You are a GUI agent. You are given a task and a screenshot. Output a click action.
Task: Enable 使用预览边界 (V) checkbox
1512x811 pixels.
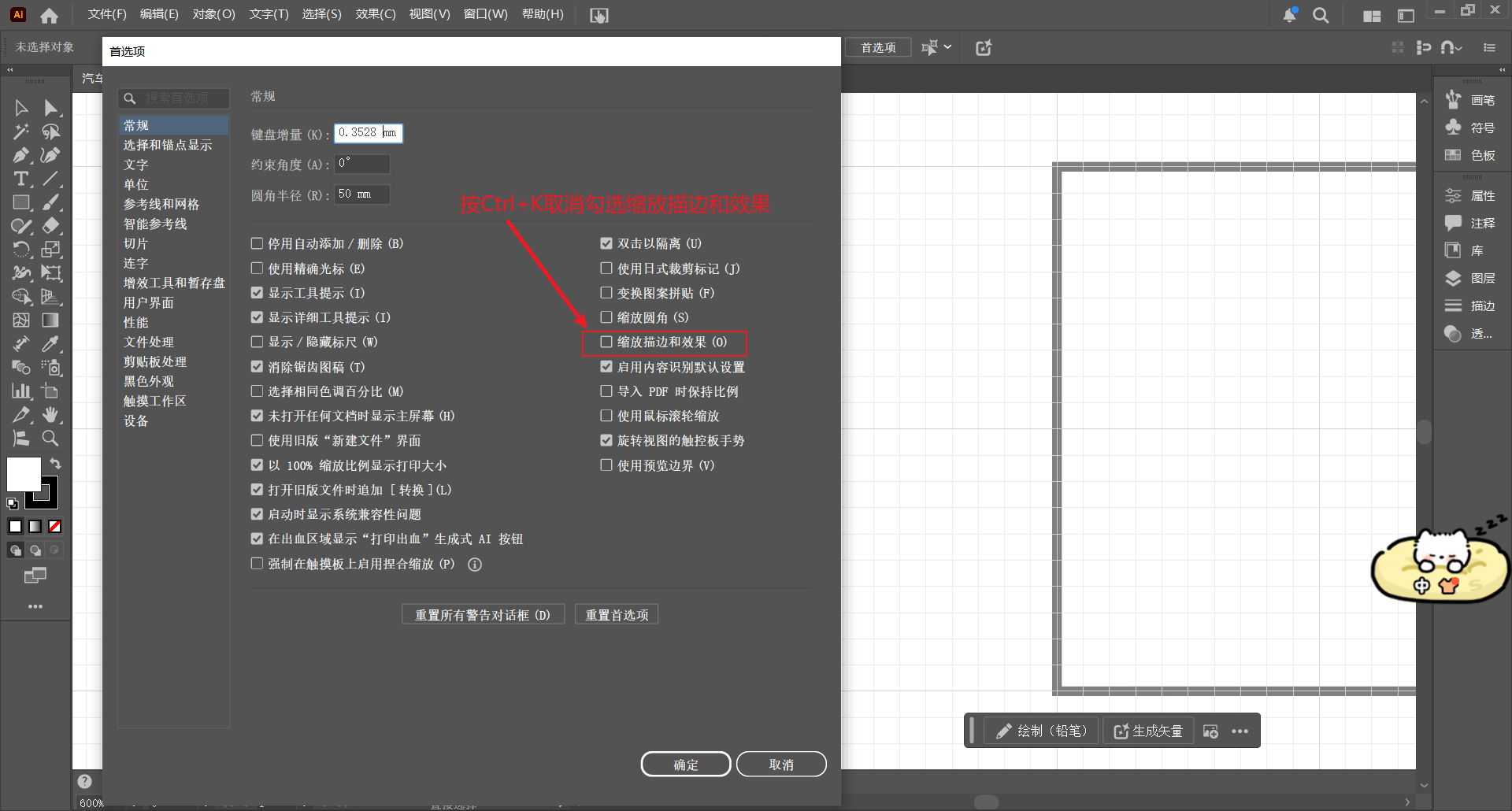point(606,465)
